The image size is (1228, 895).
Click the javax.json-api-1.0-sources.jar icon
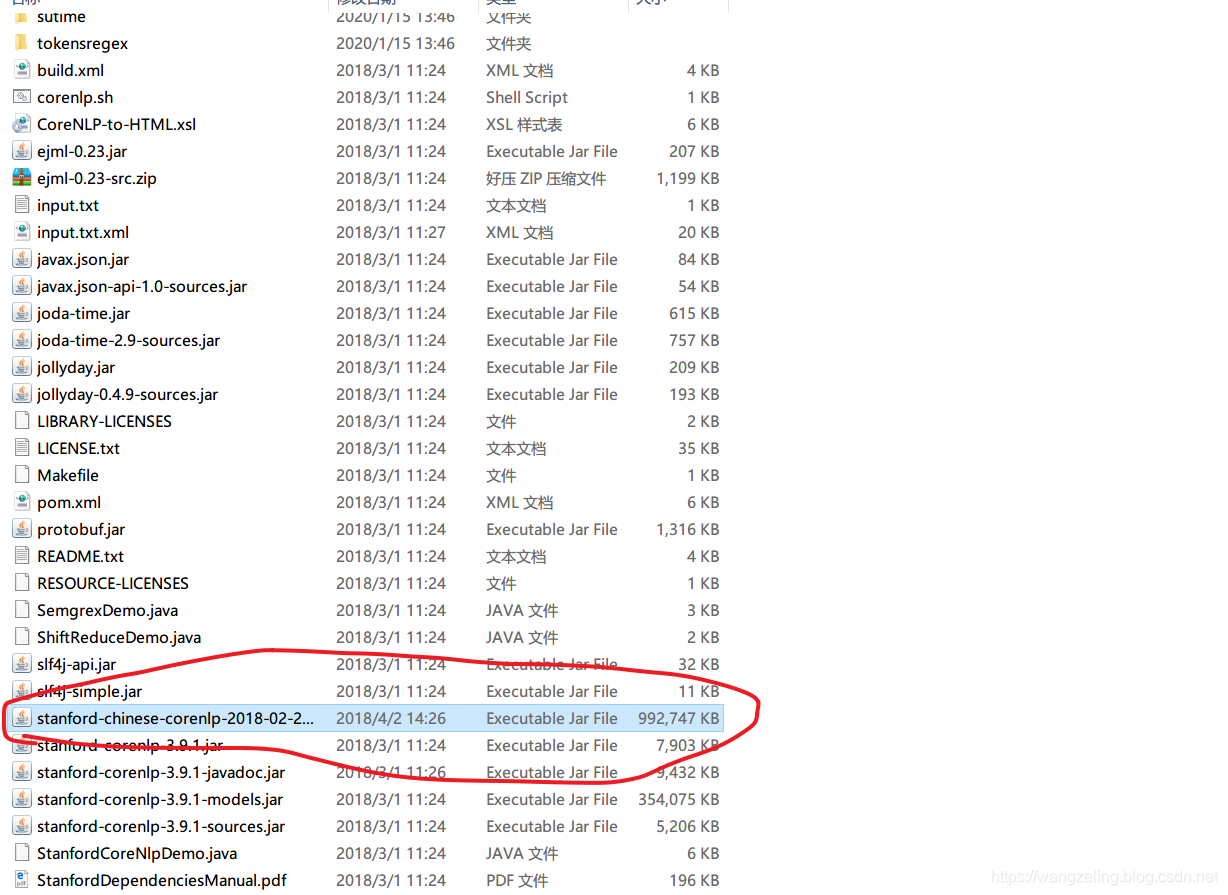pos(21,286)
